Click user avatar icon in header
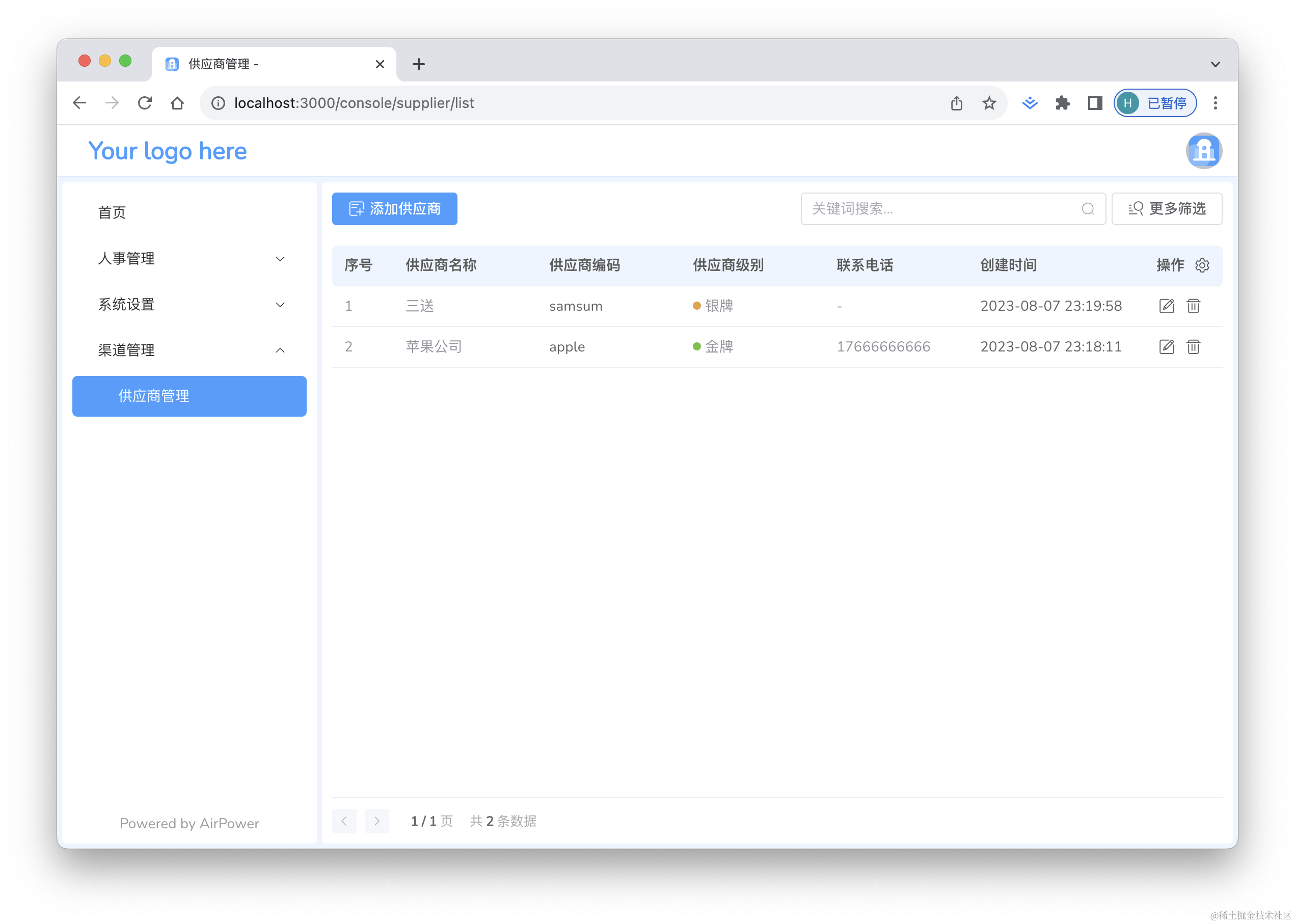 click(1203, 151)
